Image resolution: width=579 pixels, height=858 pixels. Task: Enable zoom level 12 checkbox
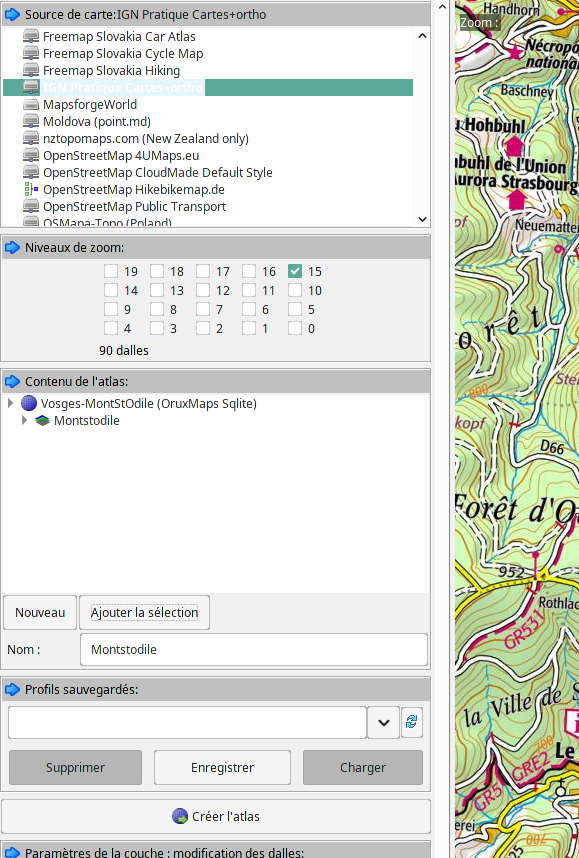203,291
